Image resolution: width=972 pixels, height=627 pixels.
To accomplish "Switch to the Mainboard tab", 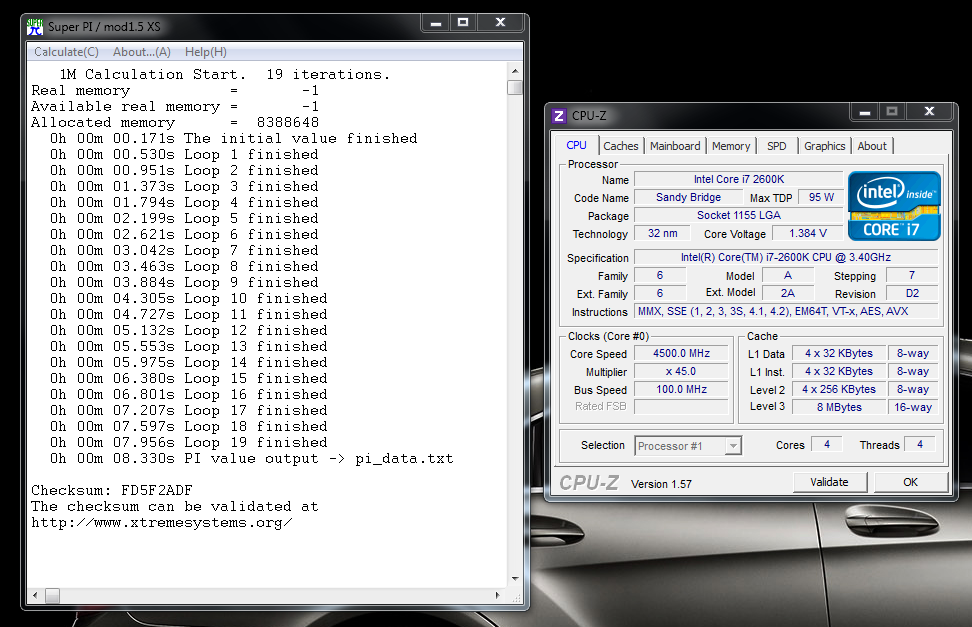I will (675, 146).
